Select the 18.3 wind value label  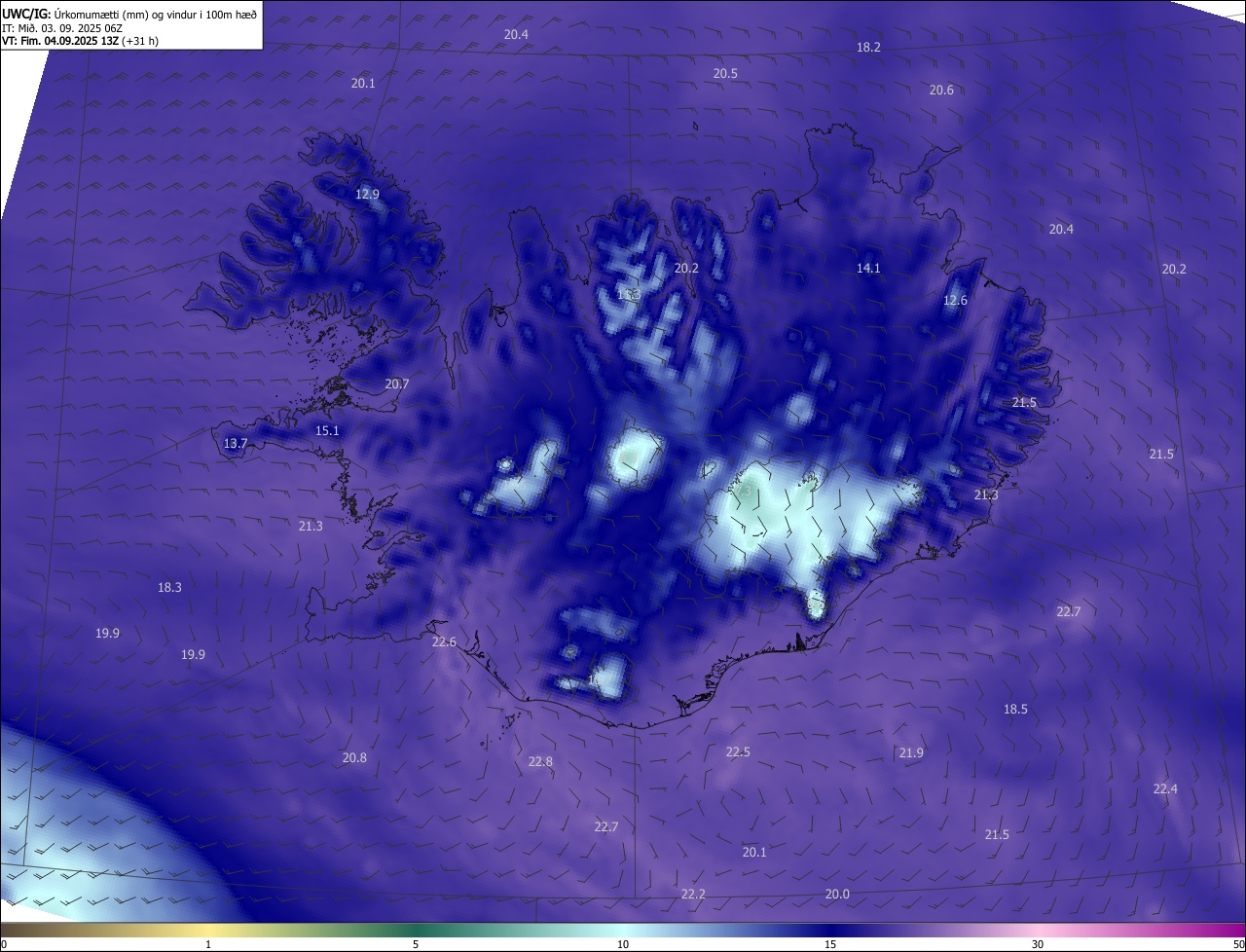pos(169,587)
